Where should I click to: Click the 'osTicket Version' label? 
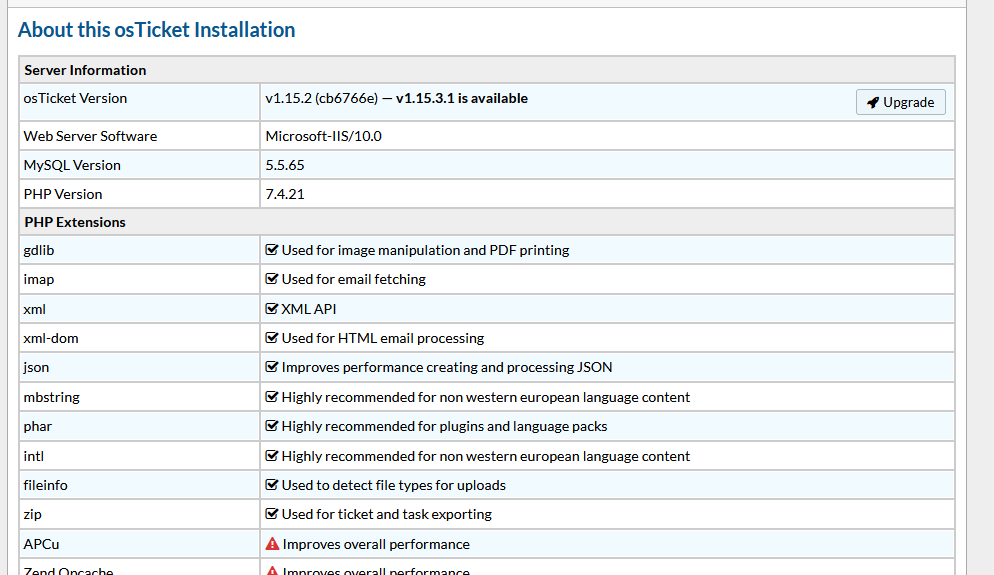[75, 98]
